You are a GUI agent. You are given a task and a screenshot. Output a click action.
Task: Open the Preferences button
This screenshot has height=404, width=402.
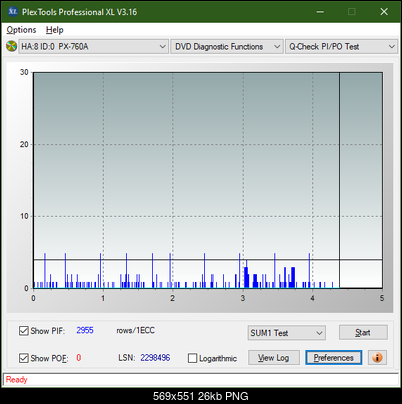pos(334,358)
